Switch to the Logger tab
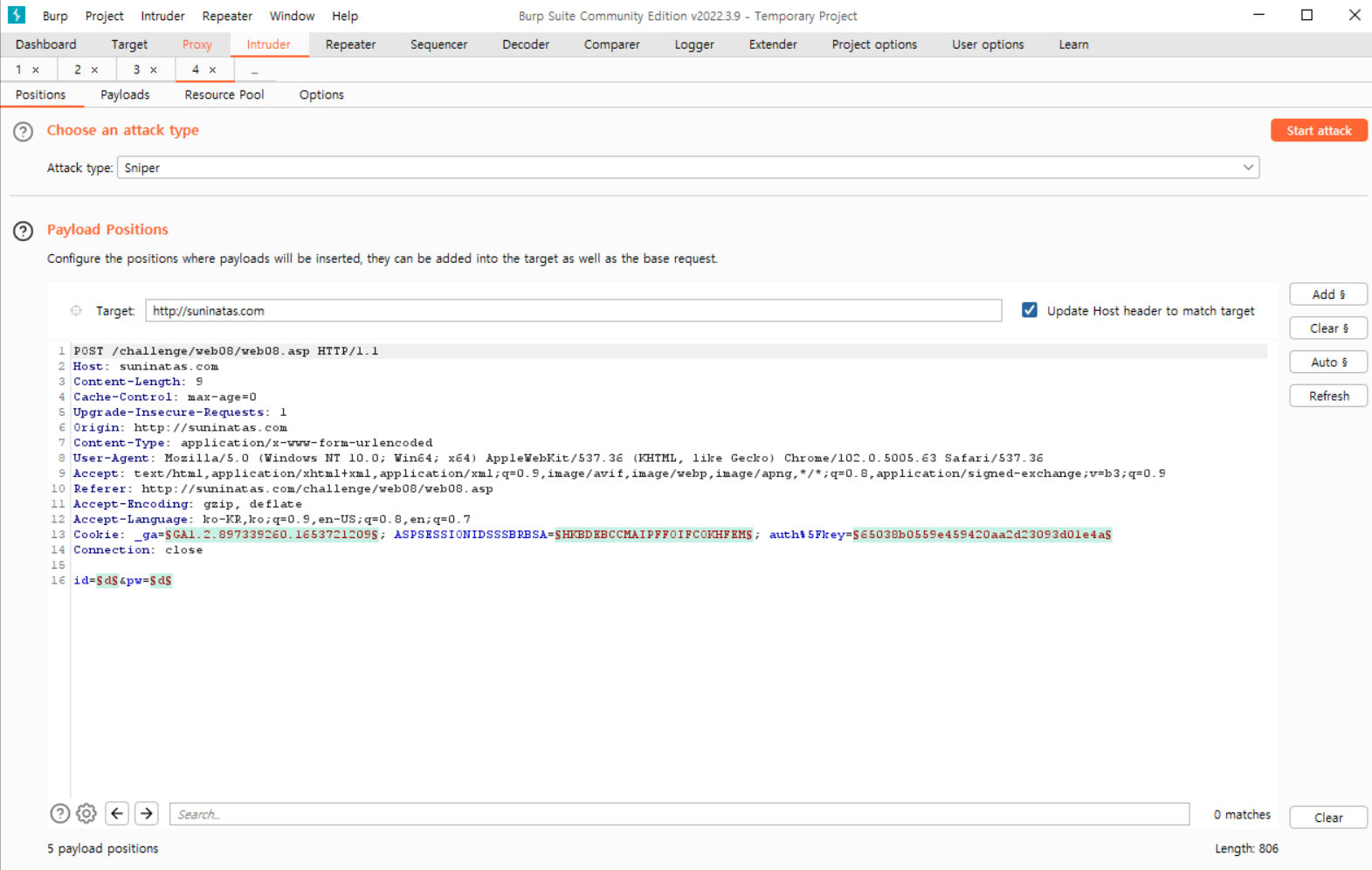 tap(694, 45)
